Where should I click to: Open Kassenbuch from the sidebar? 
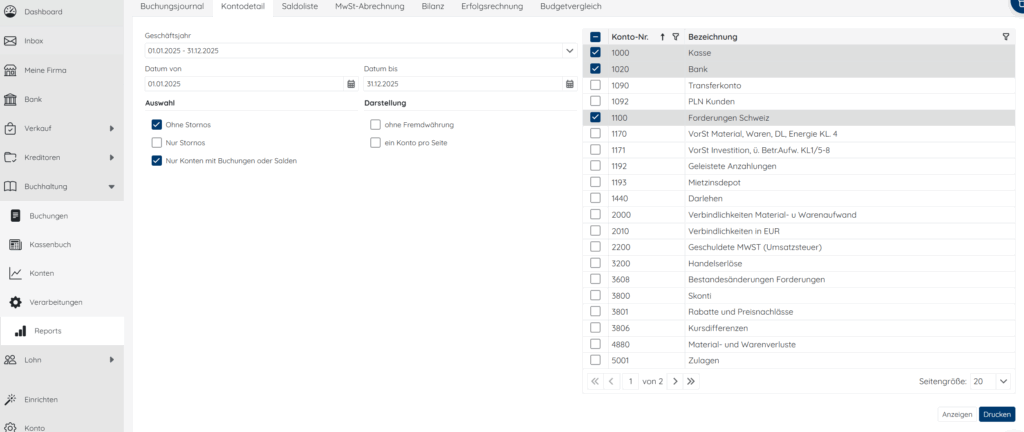[50, 244]
